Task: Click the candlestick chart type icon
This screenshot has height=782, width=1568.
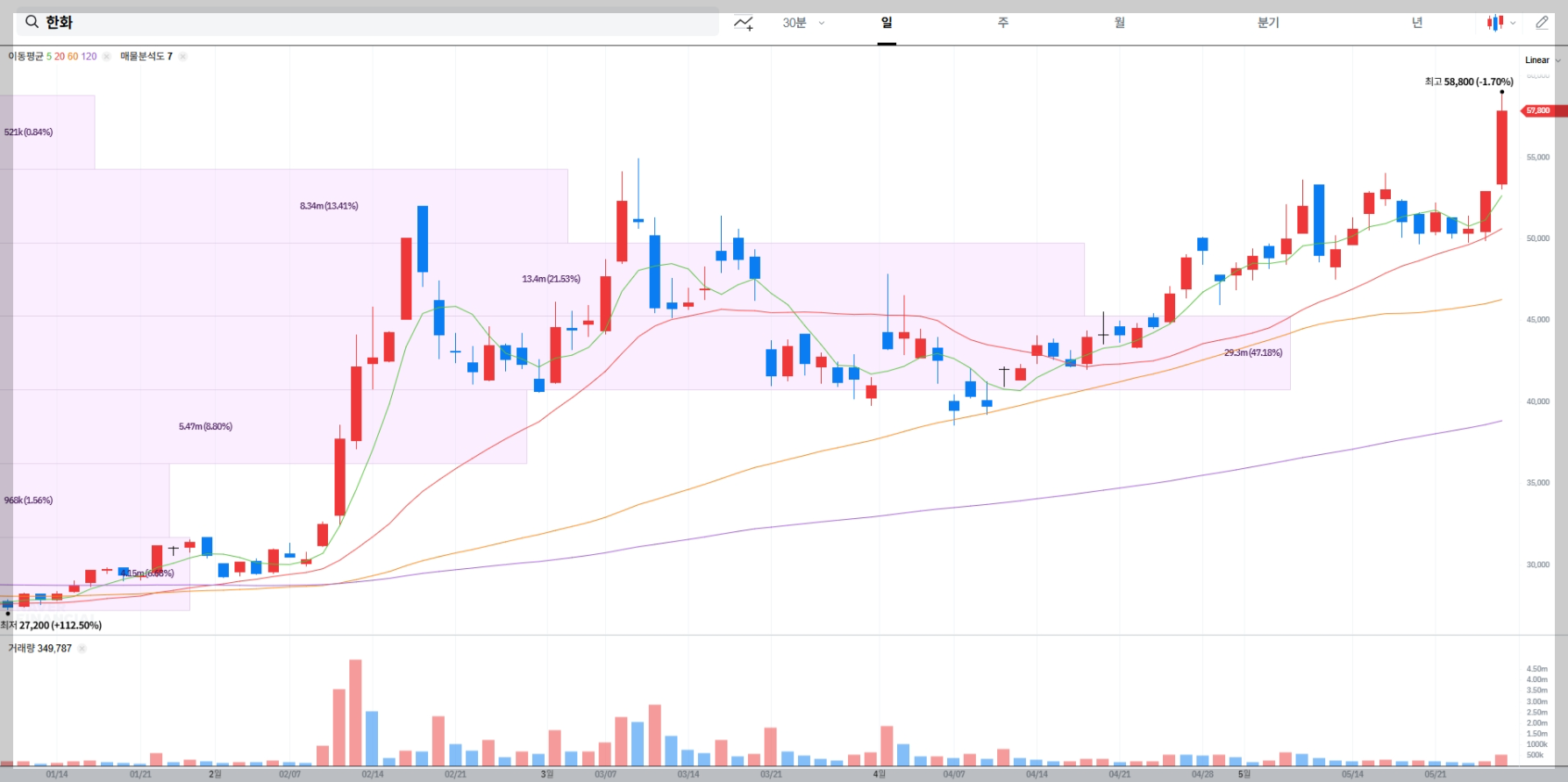Action: point(1495,23)
